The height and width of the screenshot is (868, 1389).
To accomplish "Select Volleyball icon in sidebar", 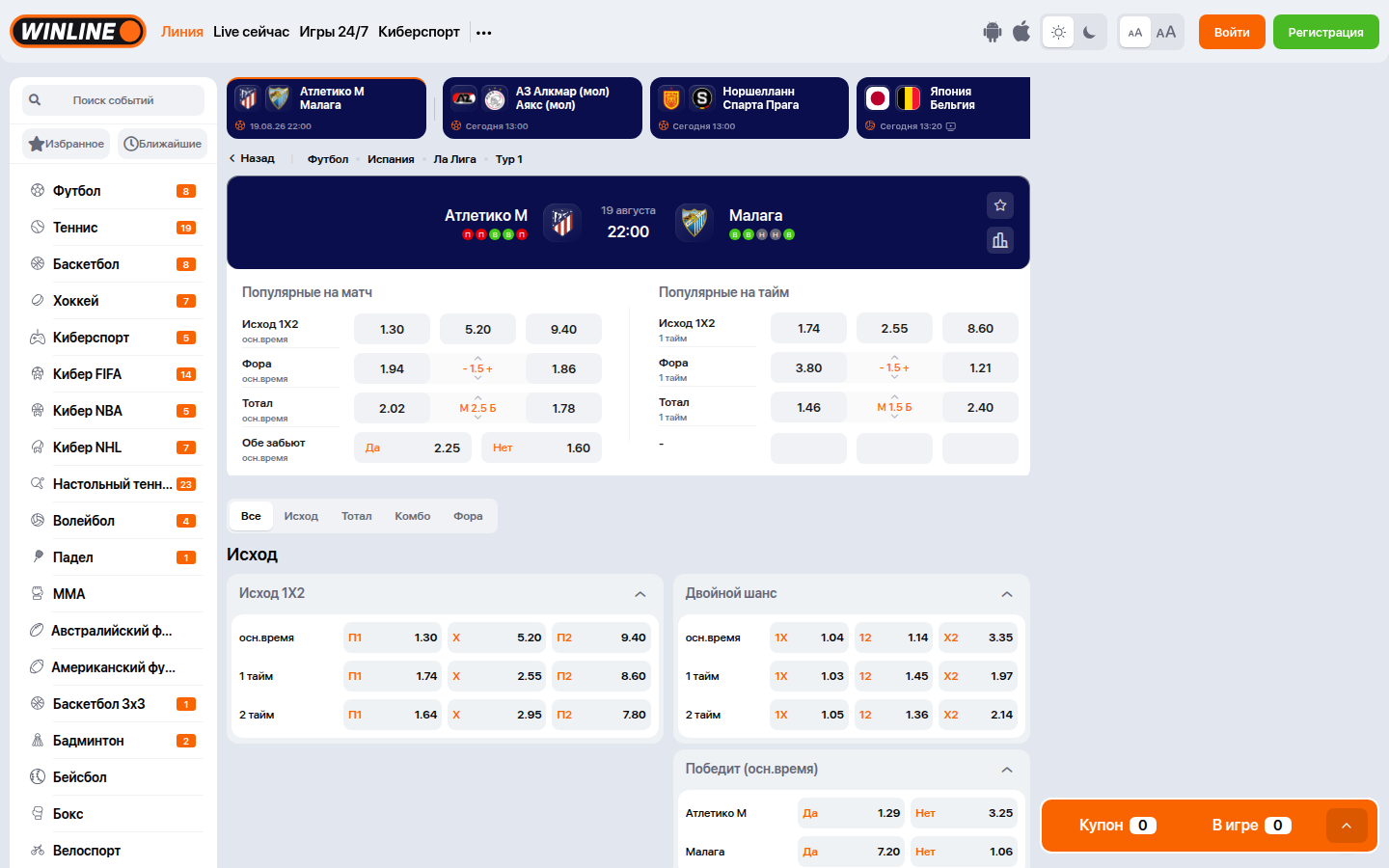I will (38, 520).
